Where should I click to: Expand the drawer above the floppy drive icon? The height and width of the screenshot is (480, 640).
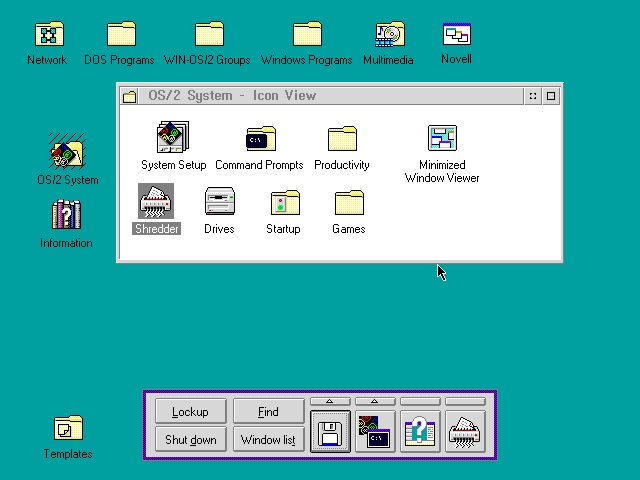330,402
